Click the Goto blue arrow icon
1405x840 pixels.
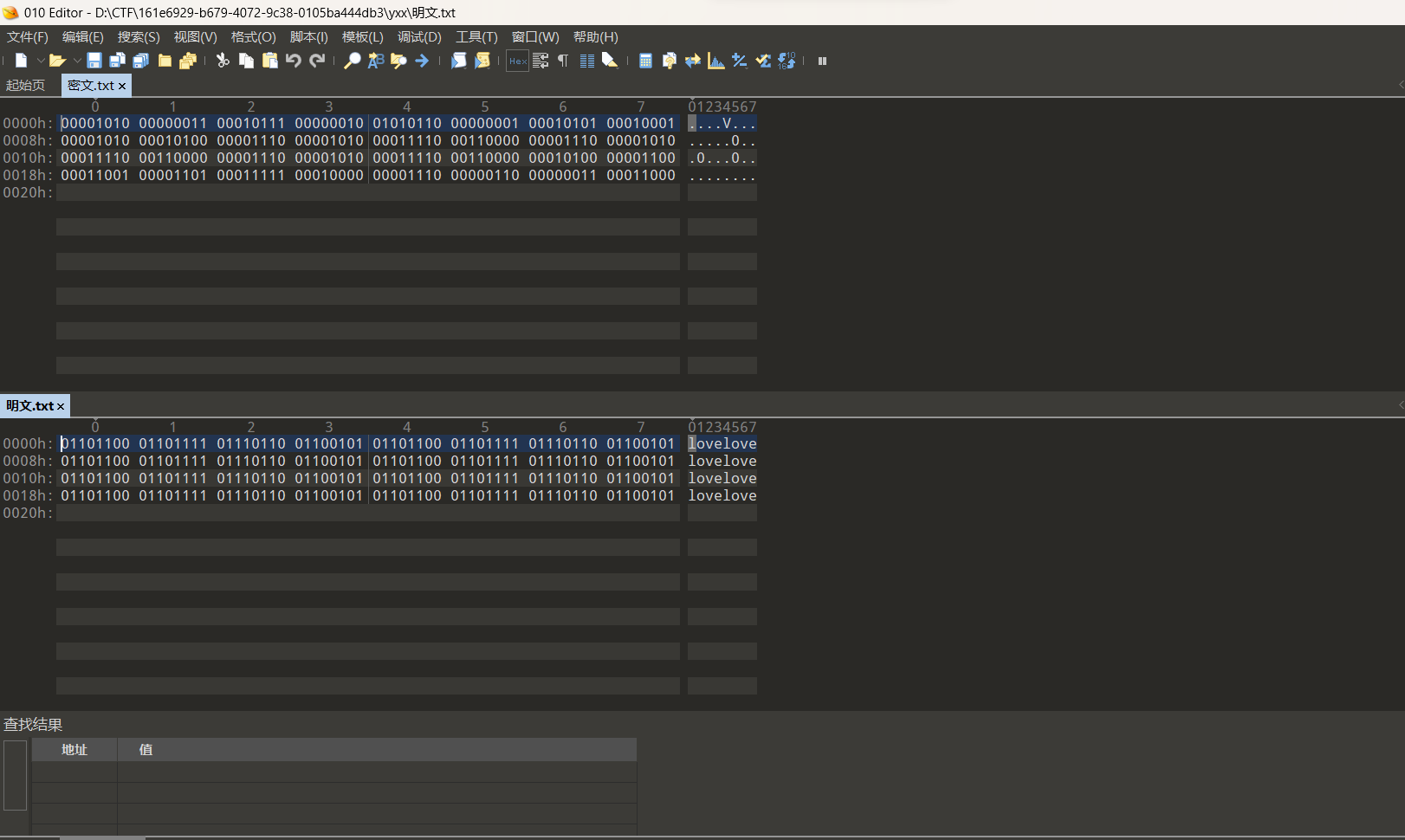point(422,61)
